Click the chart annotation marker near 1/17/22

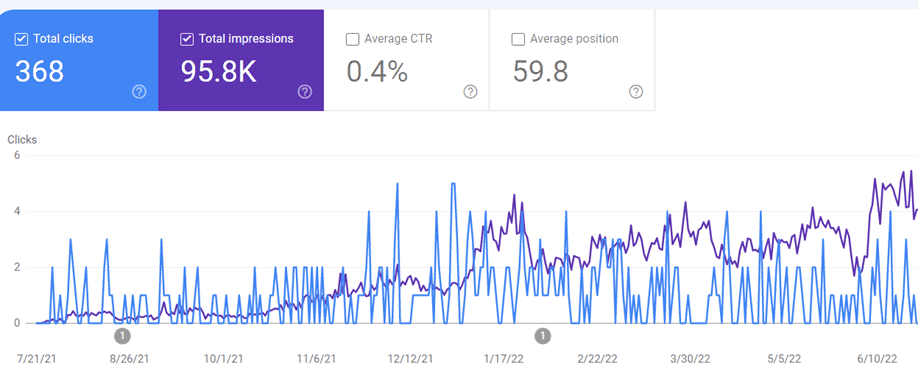pyautogui.click(x=543, y=336)
